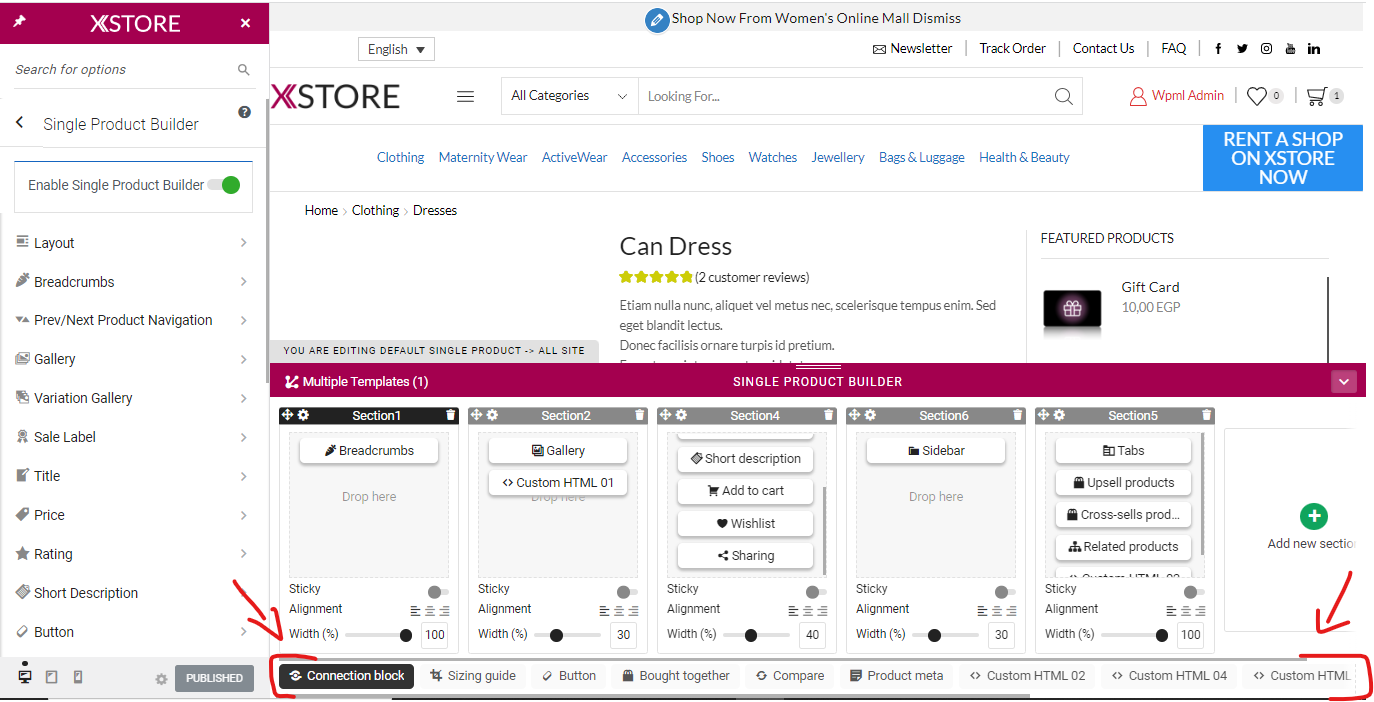Open the Rating settings
This screenshot has height=702, width=1374.
(133, 554)
